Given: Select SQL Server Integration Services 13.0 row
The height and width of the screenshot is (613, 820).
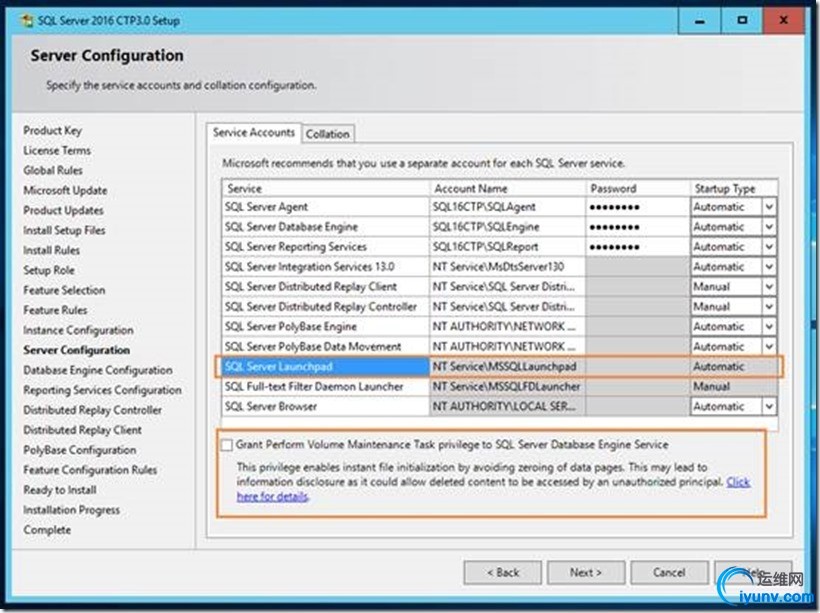Looking at the screenshot, I should coord(325,267).
